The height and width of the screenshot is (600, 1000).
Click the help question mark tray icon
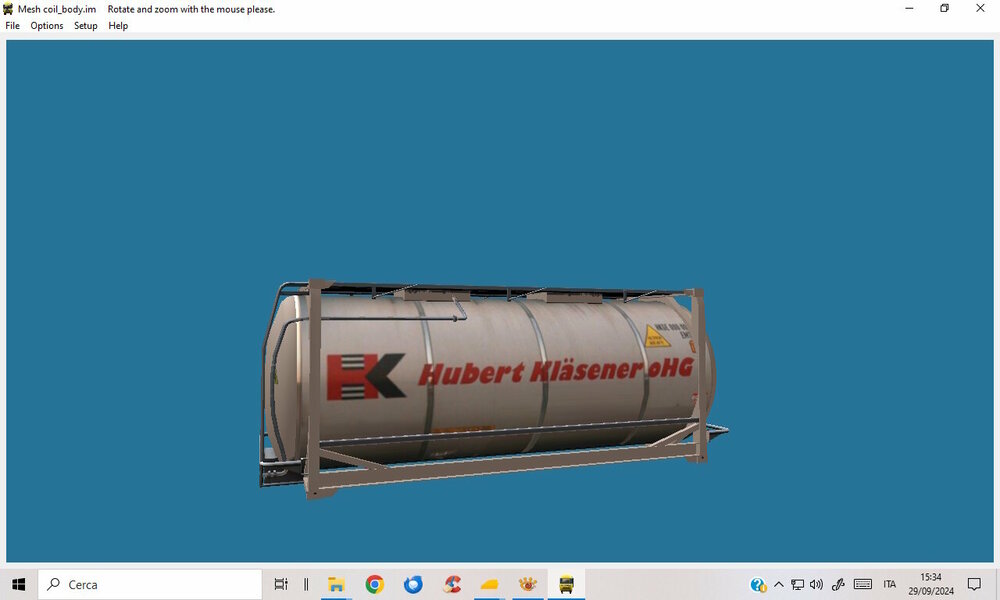(x=758, y=584)
